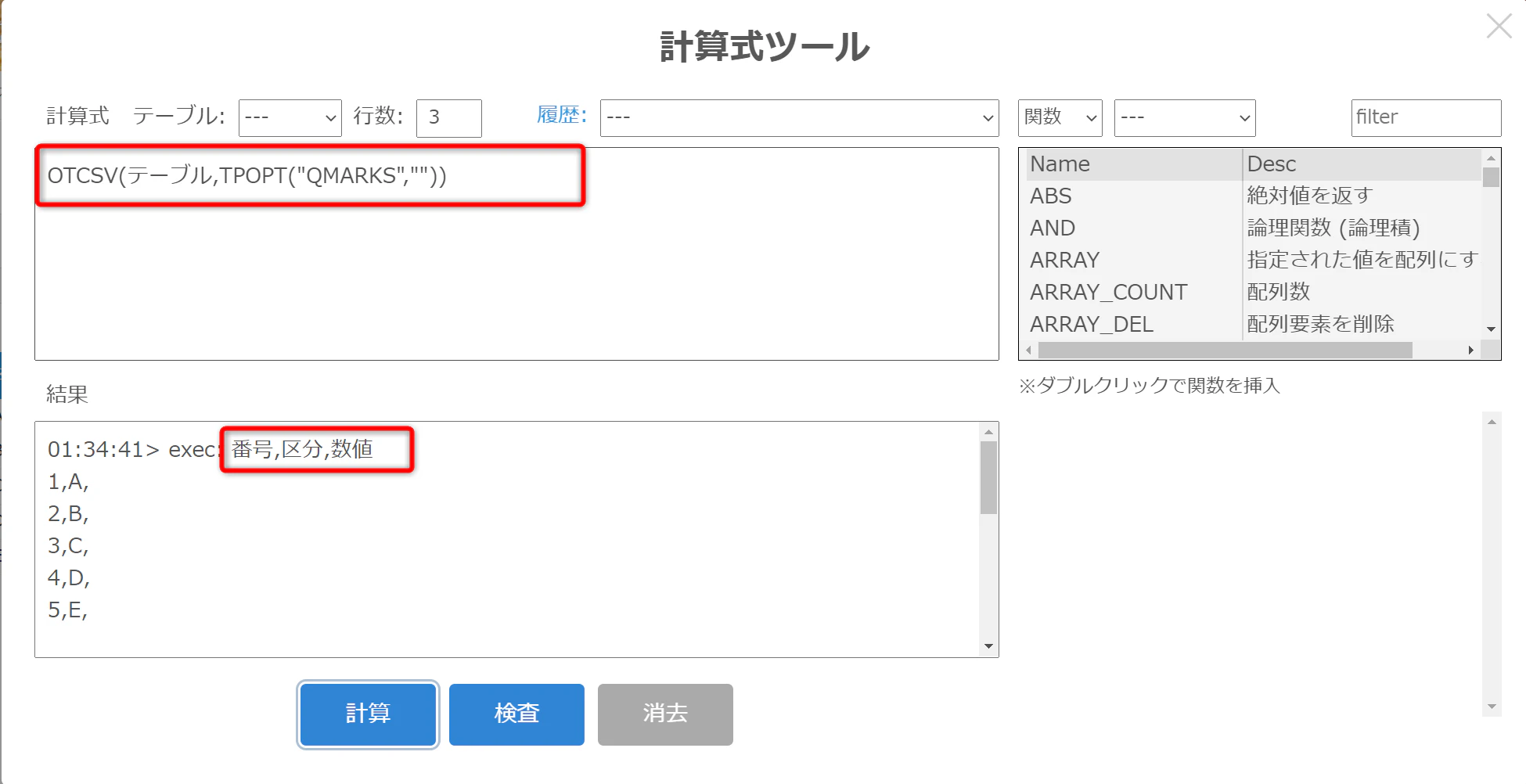Open the 履歴 history dropdown

tap(799, 118)
